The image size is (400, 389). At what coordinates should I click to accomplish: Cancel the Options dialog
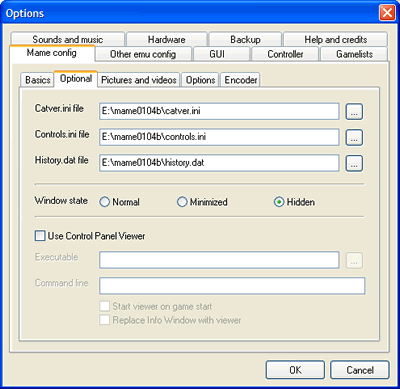(360, 370)
